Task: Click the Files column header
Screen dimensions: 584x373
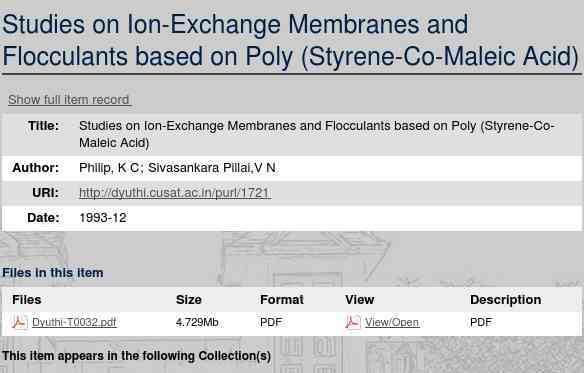Action: pos(26,300)
